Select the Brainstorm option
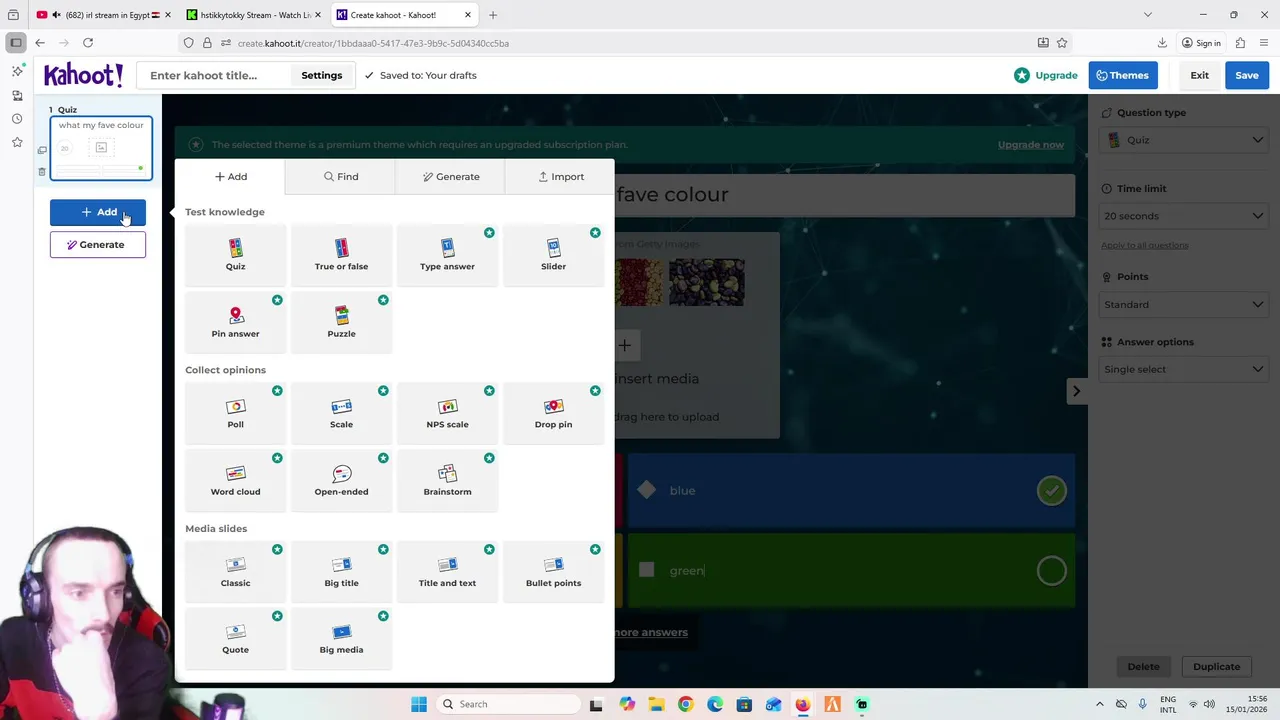The height and width of the screenshot is (720, 1280). [447, 480]
